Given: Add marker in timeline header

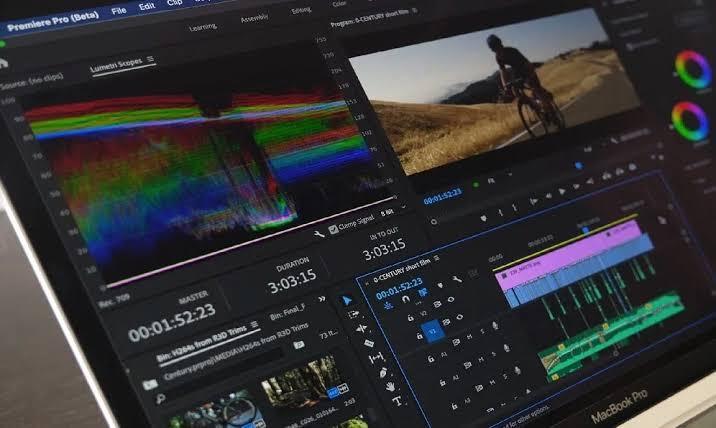Looking at the screenshot, I should [440, 285].
